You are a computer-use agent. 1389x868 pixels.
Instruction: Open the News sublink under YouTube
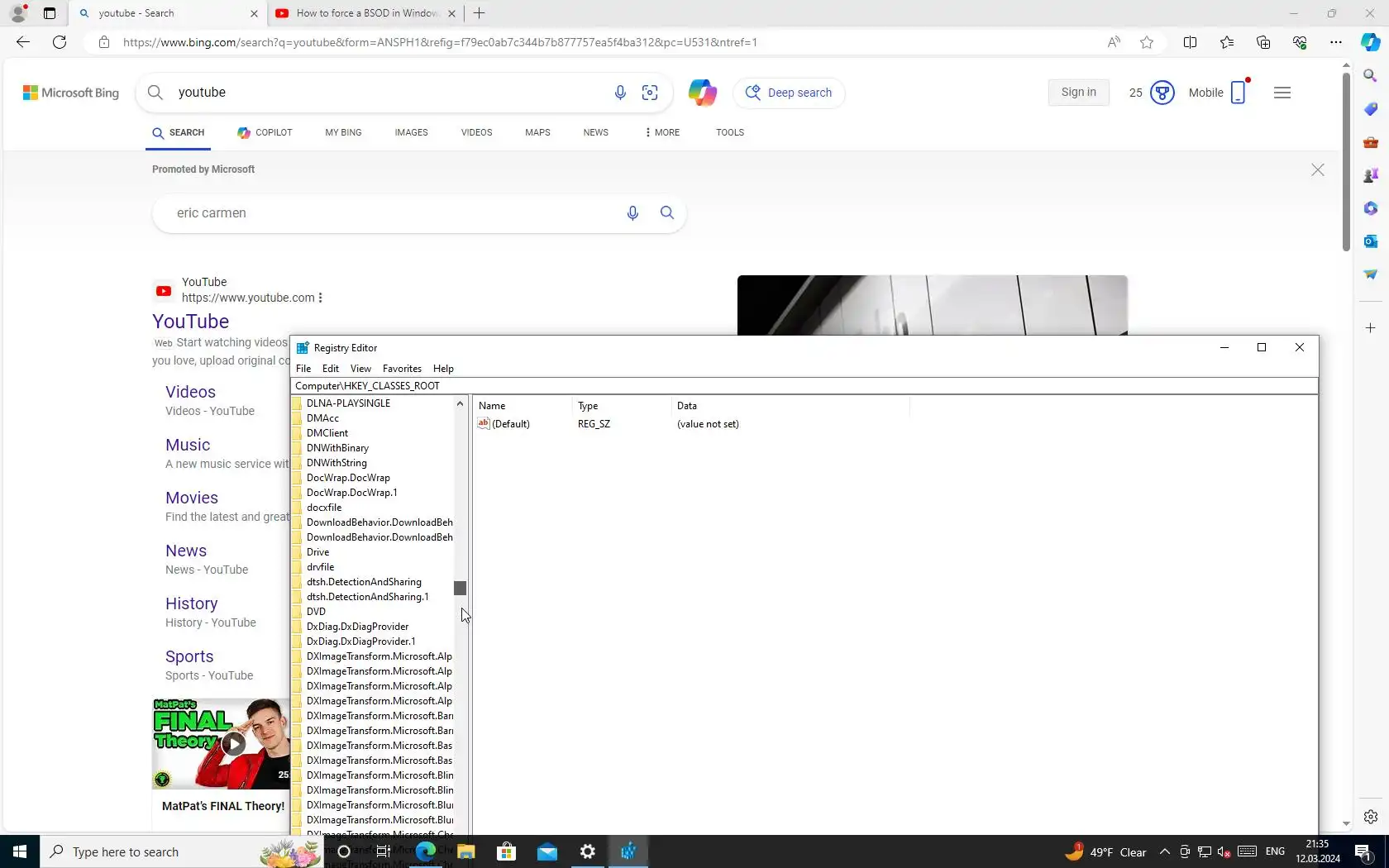[186, 551]
